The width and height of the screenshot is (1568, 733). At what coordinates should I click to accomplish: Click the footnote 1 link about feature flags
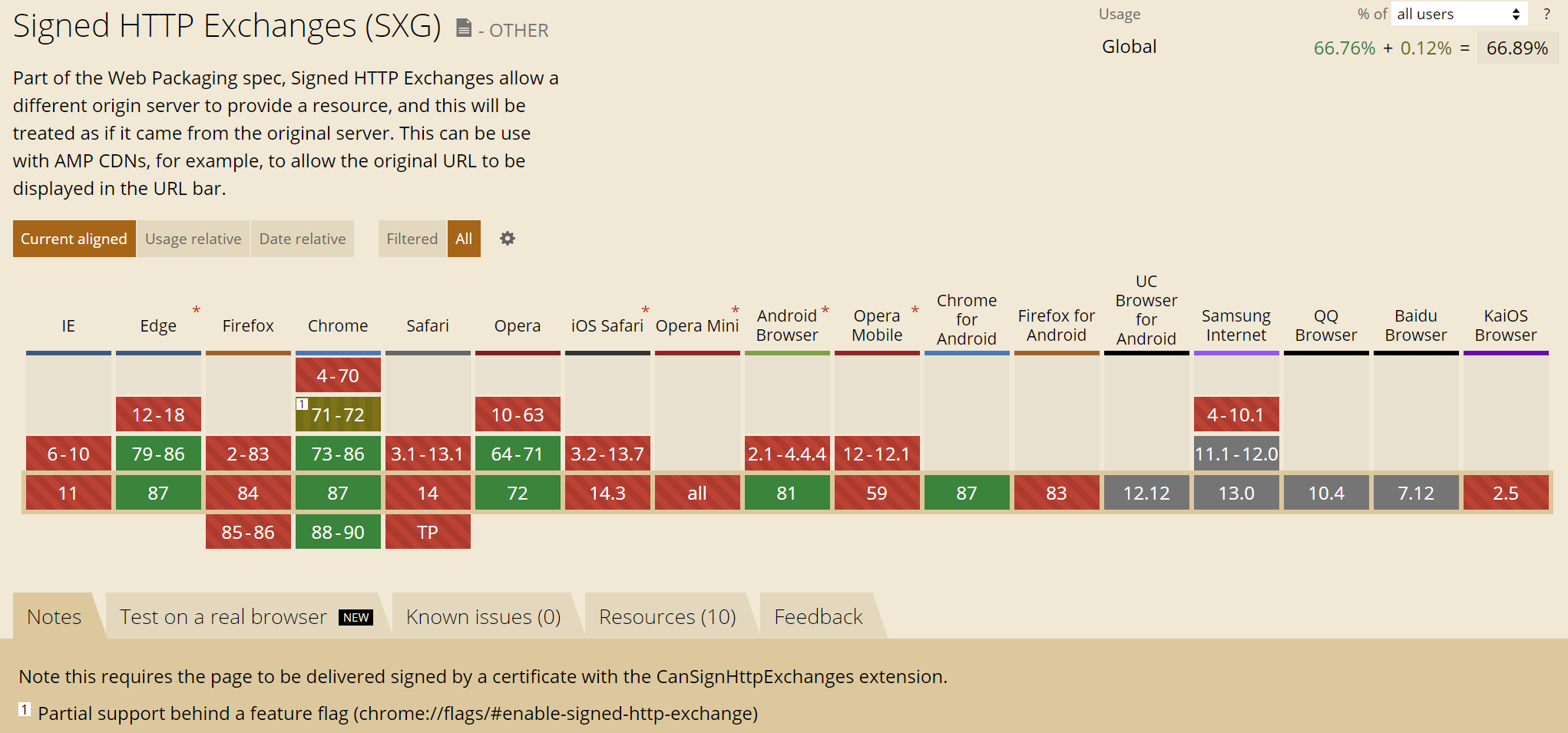tap(24, 710)
